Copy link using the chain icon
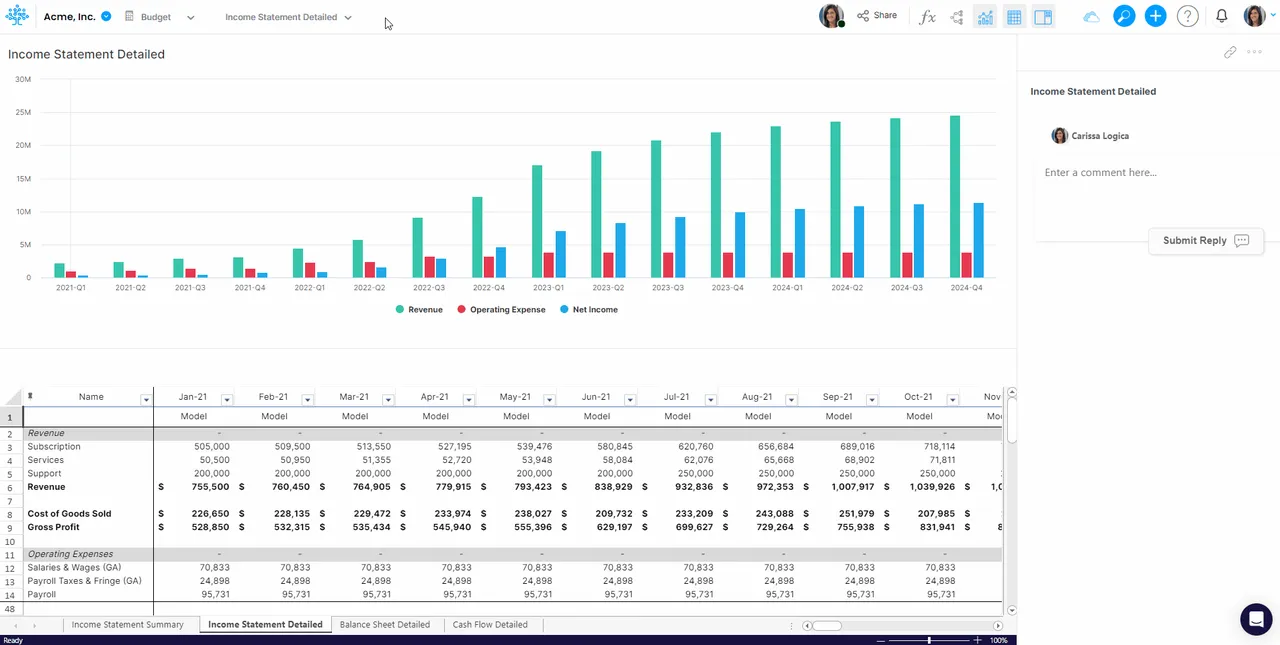 pyautogui.click(x=1230, y=52)
